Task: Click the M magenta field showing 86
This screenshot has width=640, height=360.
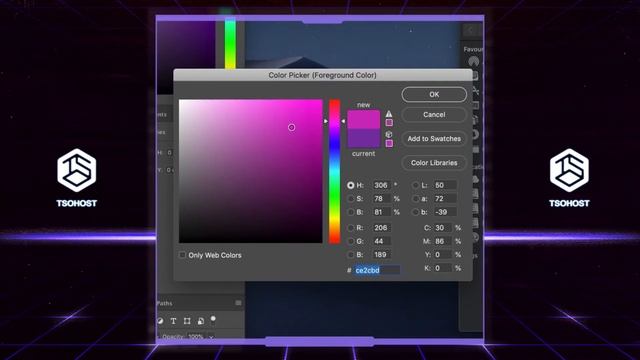Action: (x=443, y=241)
